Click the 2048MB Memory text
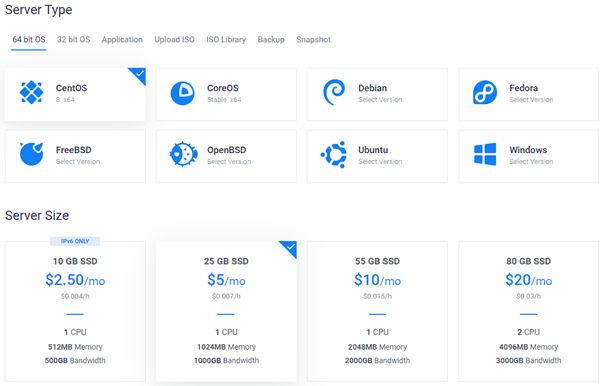The width and height of the screenshot is (602, 386). pos(377,347)
